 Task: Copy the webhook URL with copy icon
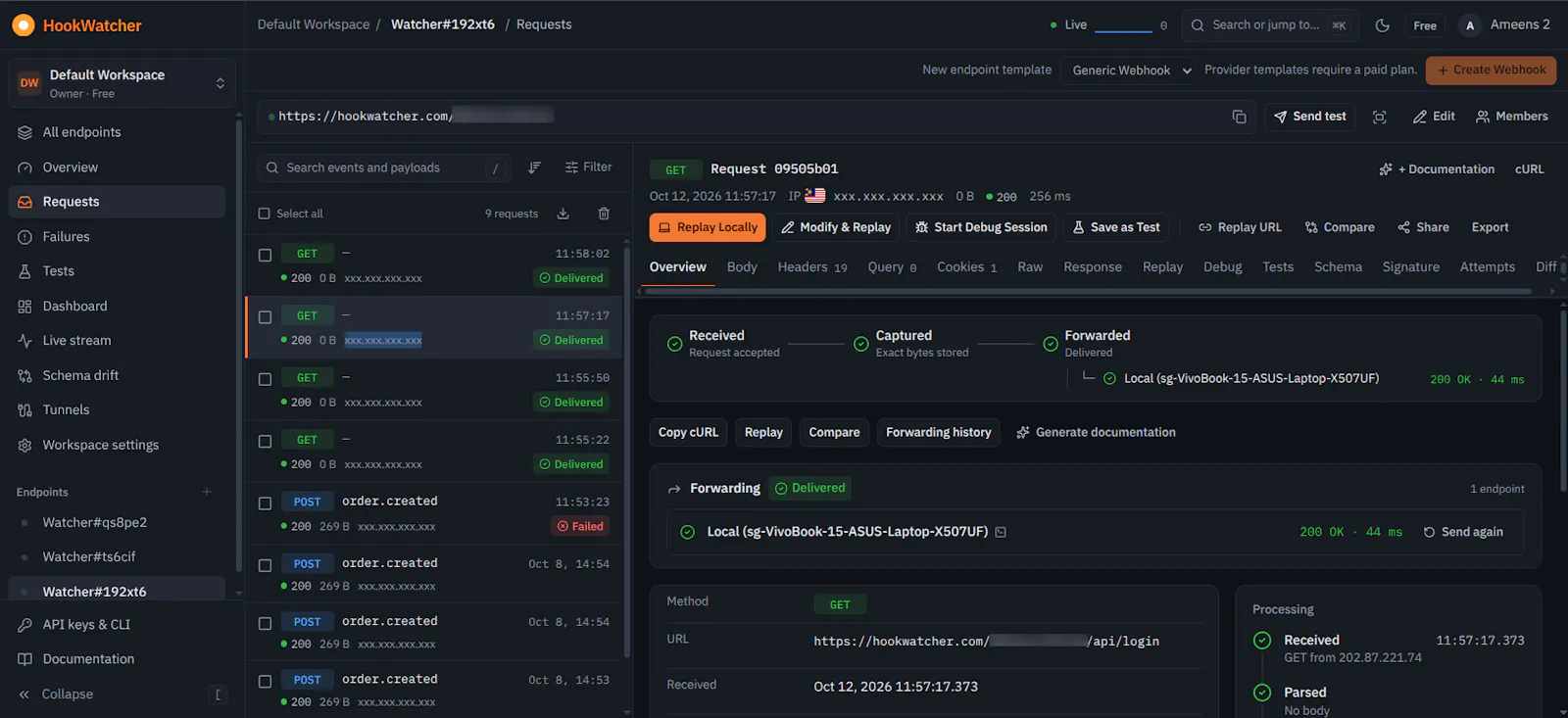point(1239,117)
